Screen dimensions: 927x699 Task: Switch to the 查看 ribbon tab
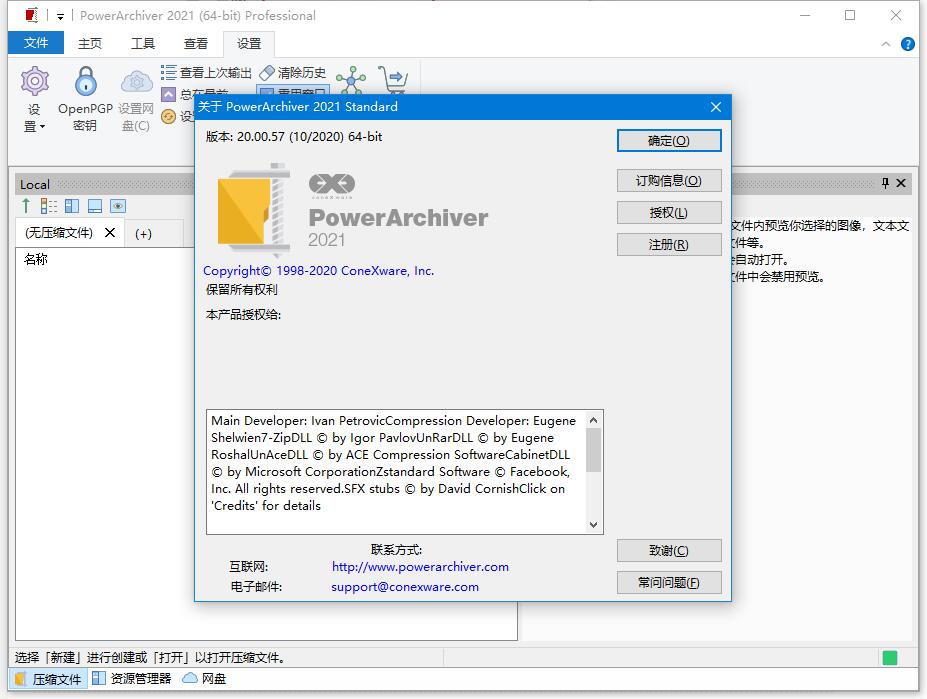(196, 43)
